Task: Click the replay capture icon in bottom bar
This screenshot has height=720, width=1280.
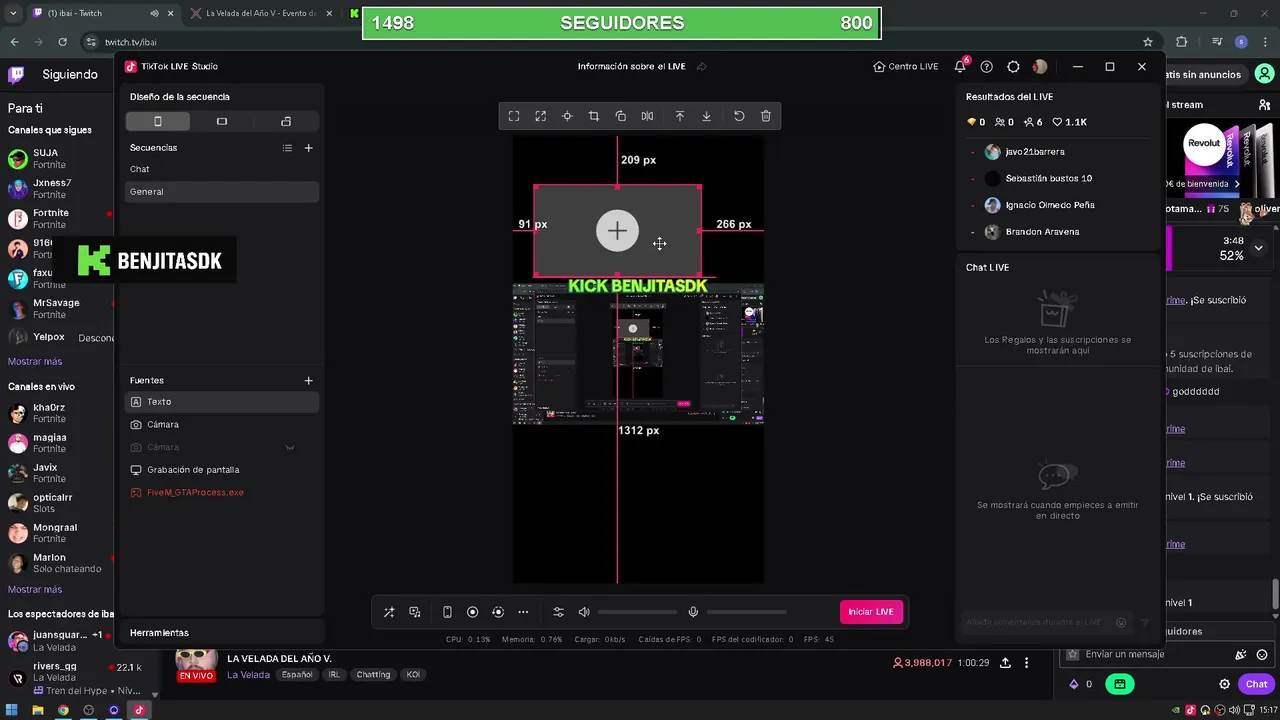Action: (498, 612)
